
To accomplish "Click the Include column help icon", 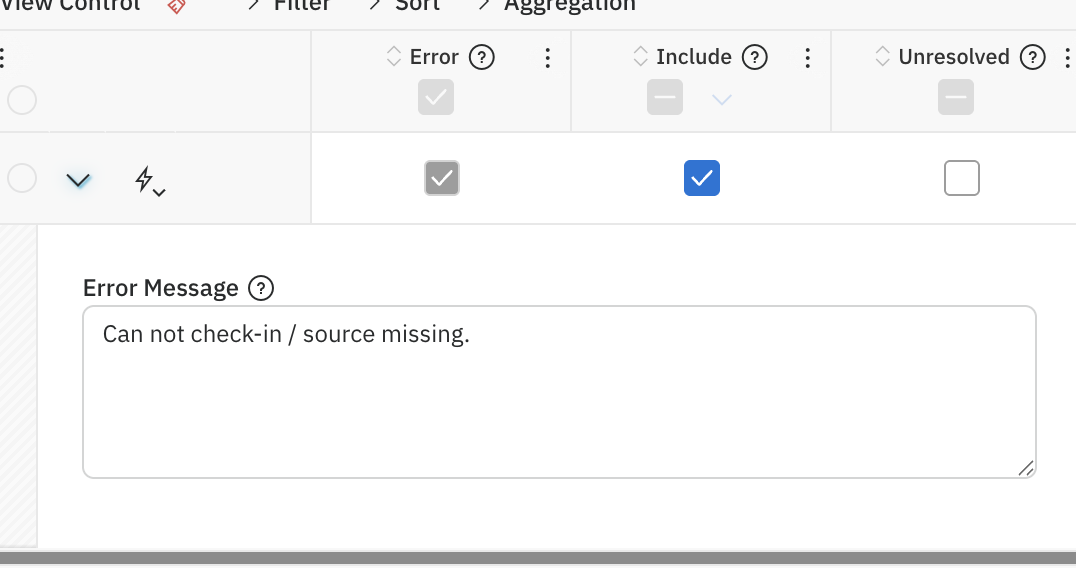I will 755,58.
